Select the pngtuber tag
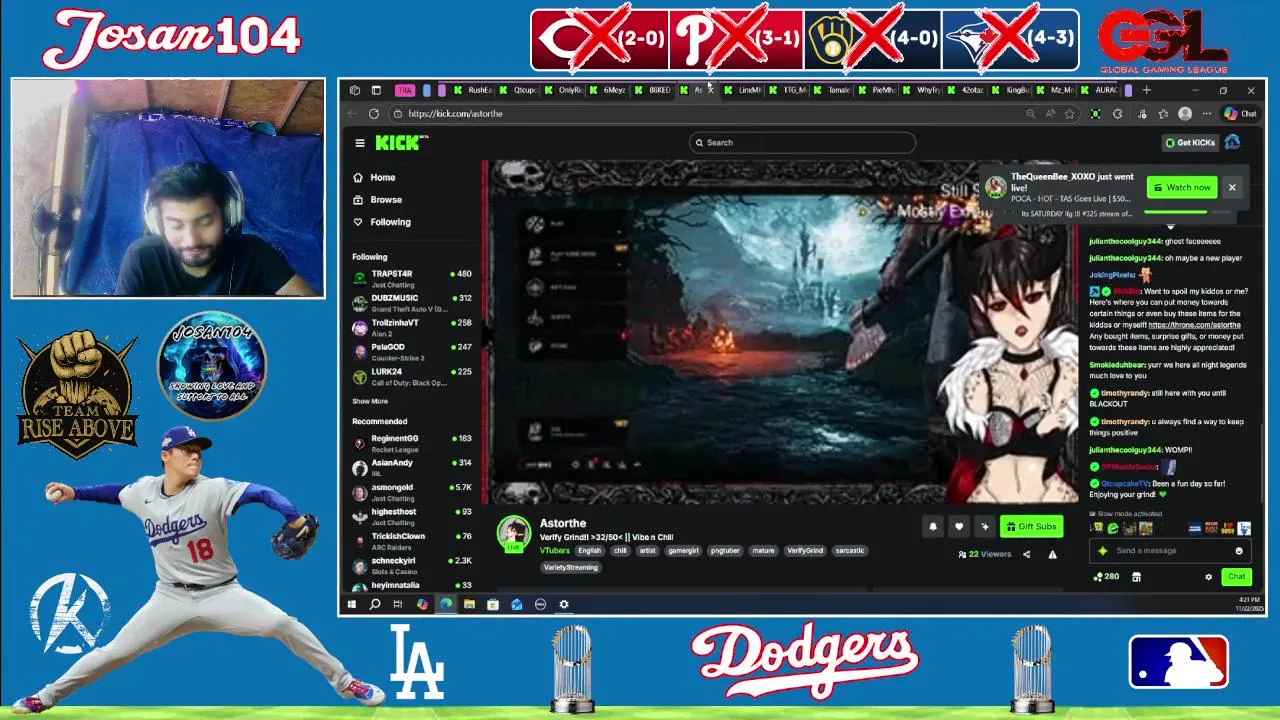This screenshot has width=1280, height=720. click(x=726, y=550)
